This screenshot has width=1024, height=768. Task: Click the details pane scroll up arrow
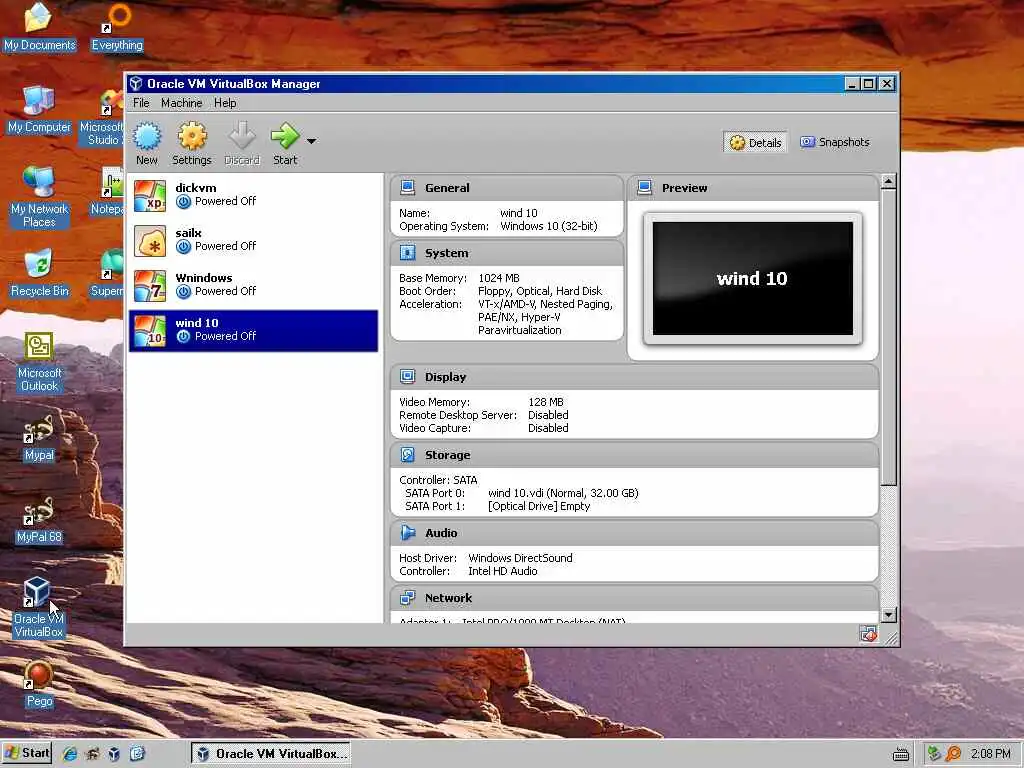[x=888, y=182]
